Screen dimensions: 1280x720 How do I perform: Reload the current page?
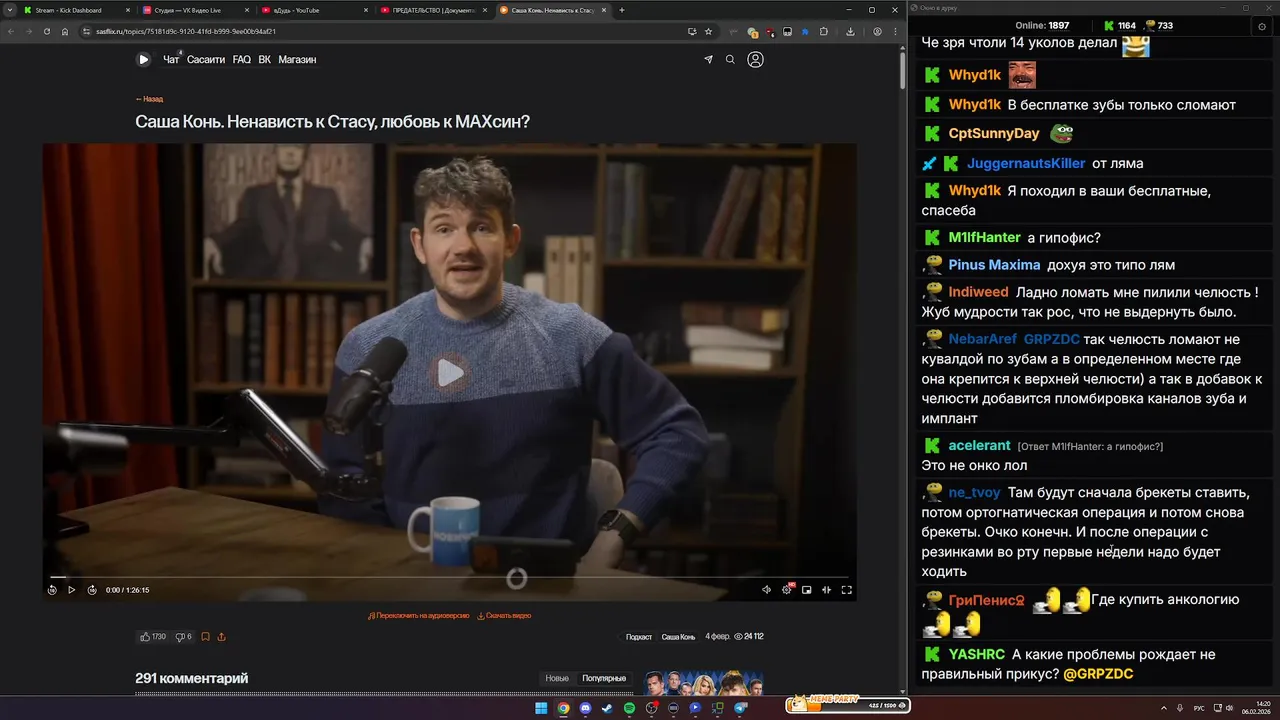click(46, 31)
